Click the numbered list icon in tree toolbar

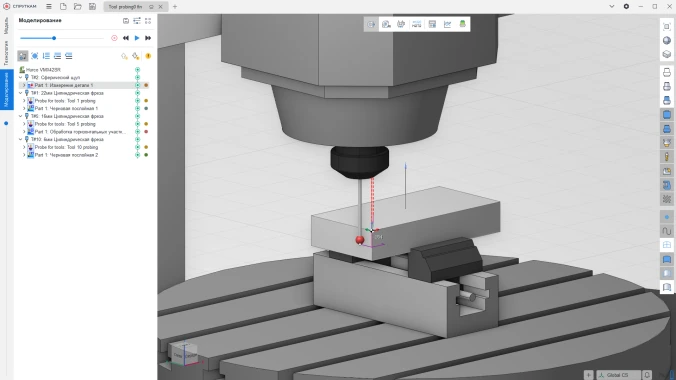click(x=46, y=56)
